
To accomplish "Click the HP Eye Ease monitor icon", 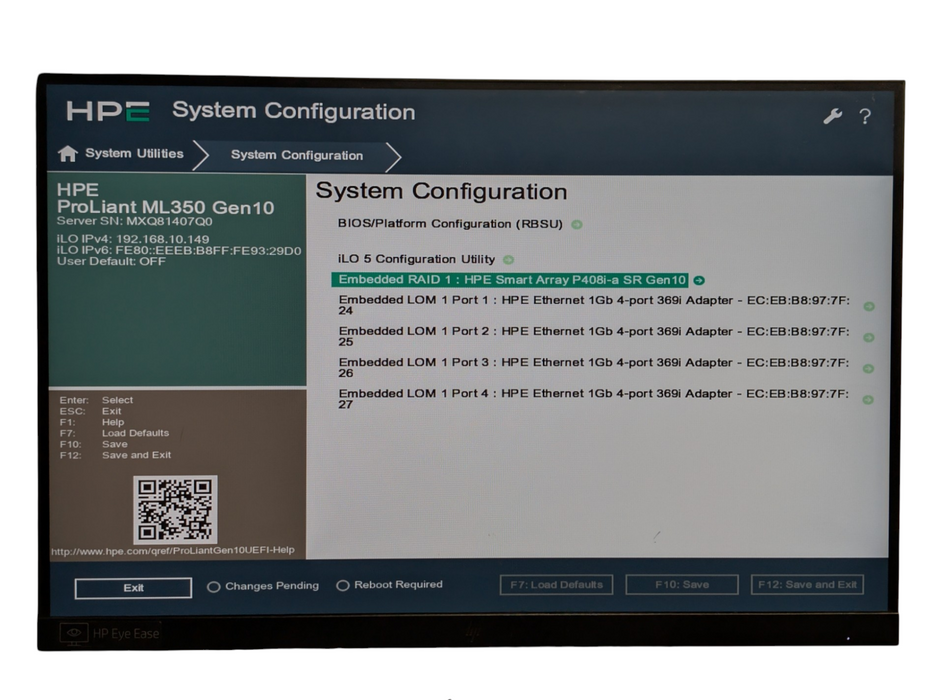I will pos(74,634).
